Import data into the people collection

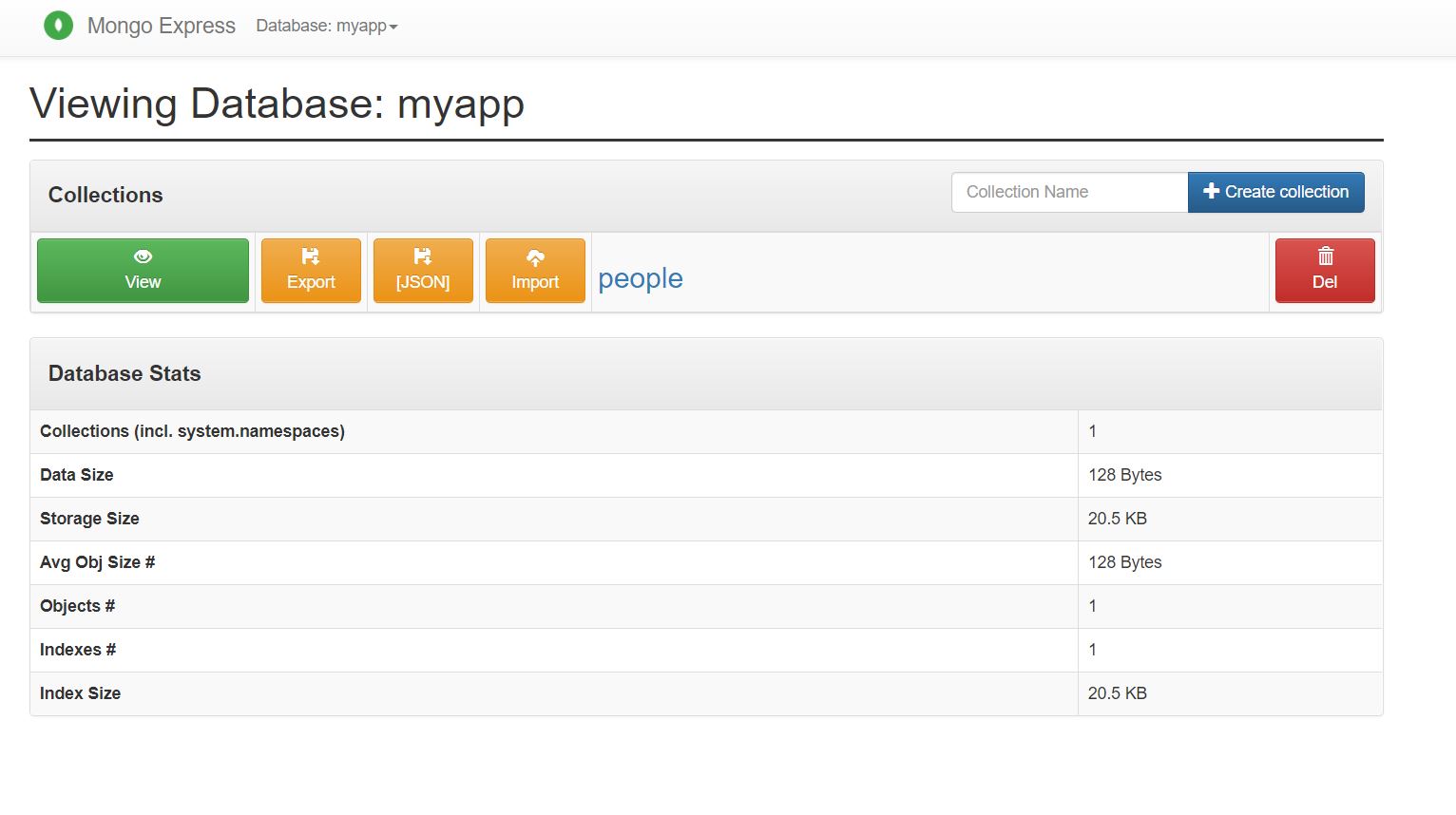[535, 271]
